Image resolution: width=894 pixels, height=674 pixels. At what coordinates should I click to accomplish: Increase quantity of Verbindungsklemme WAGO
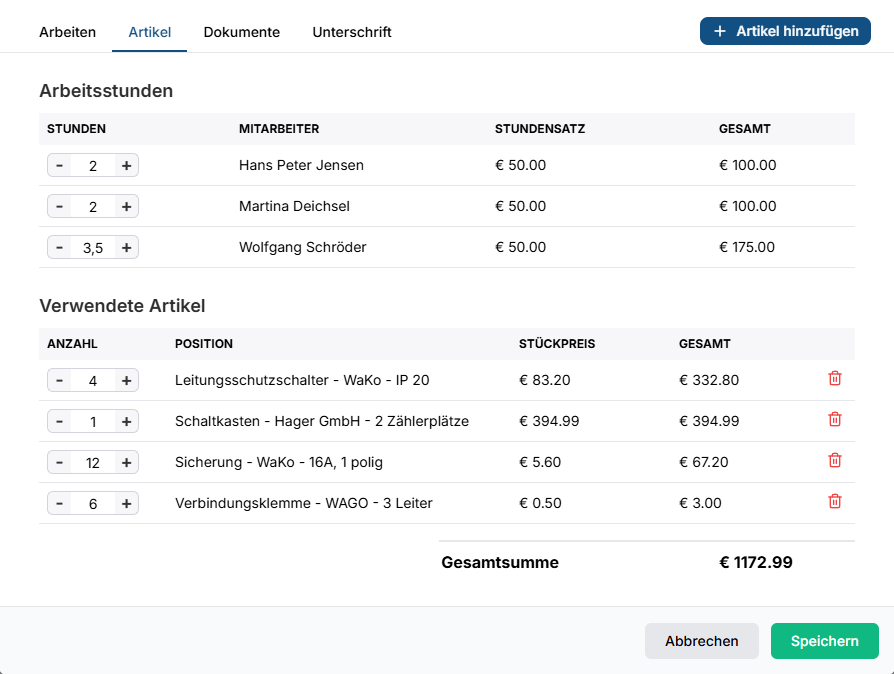point(126,504)
